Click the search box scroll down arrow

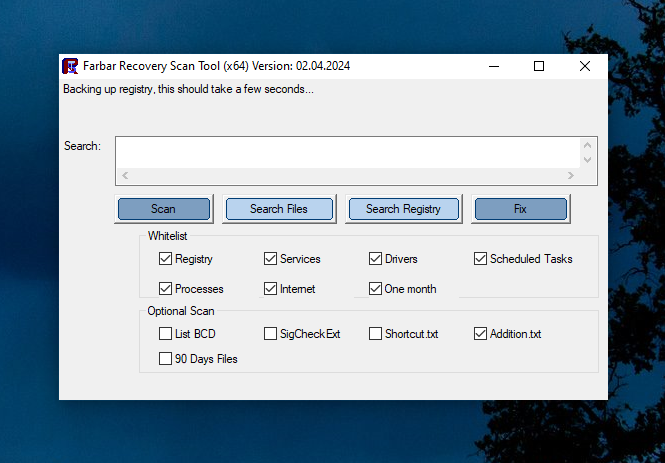click(x=587, y=160)
